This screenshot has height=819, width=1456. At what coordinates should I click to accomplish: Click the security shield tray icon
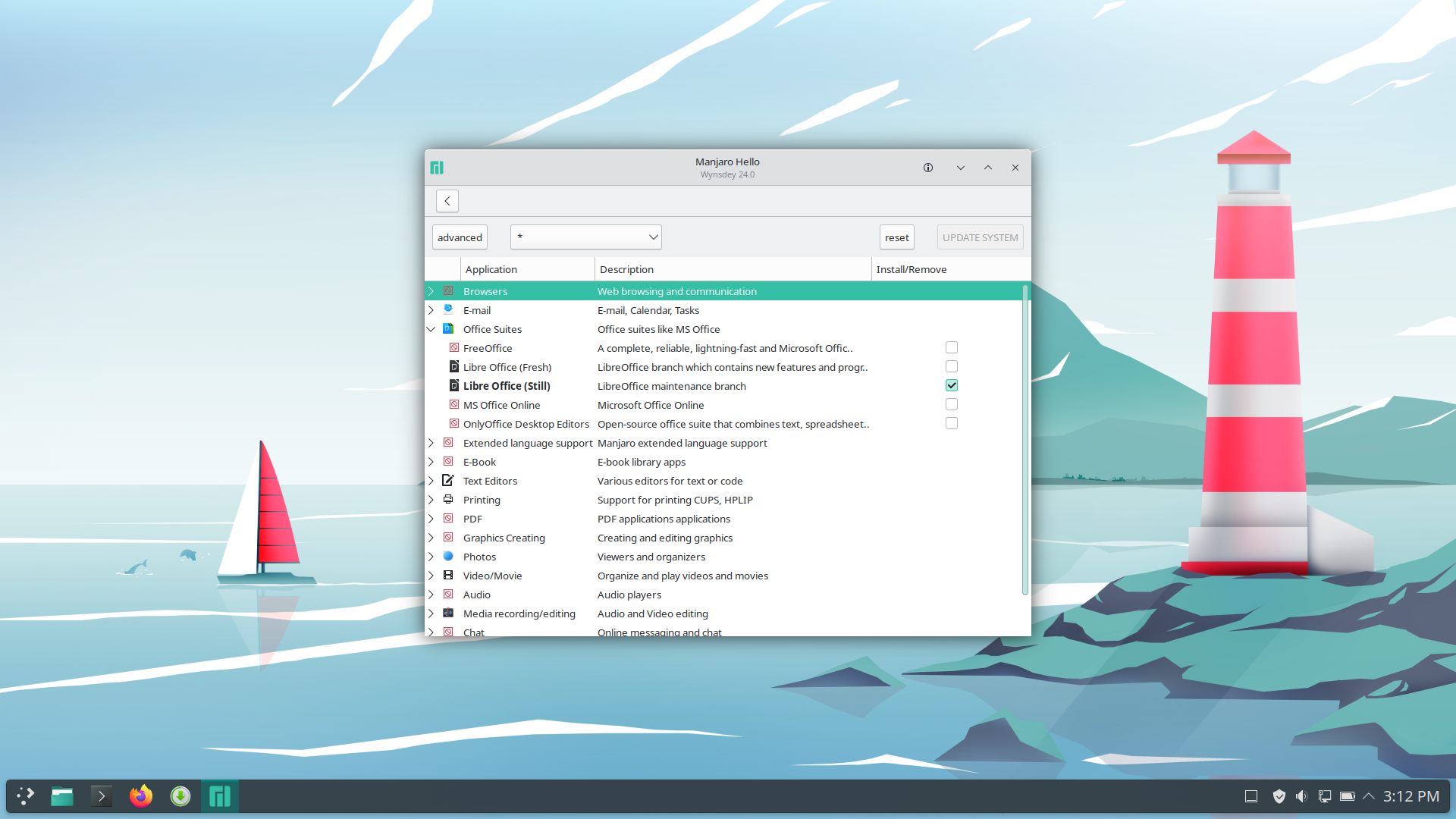1279,796
